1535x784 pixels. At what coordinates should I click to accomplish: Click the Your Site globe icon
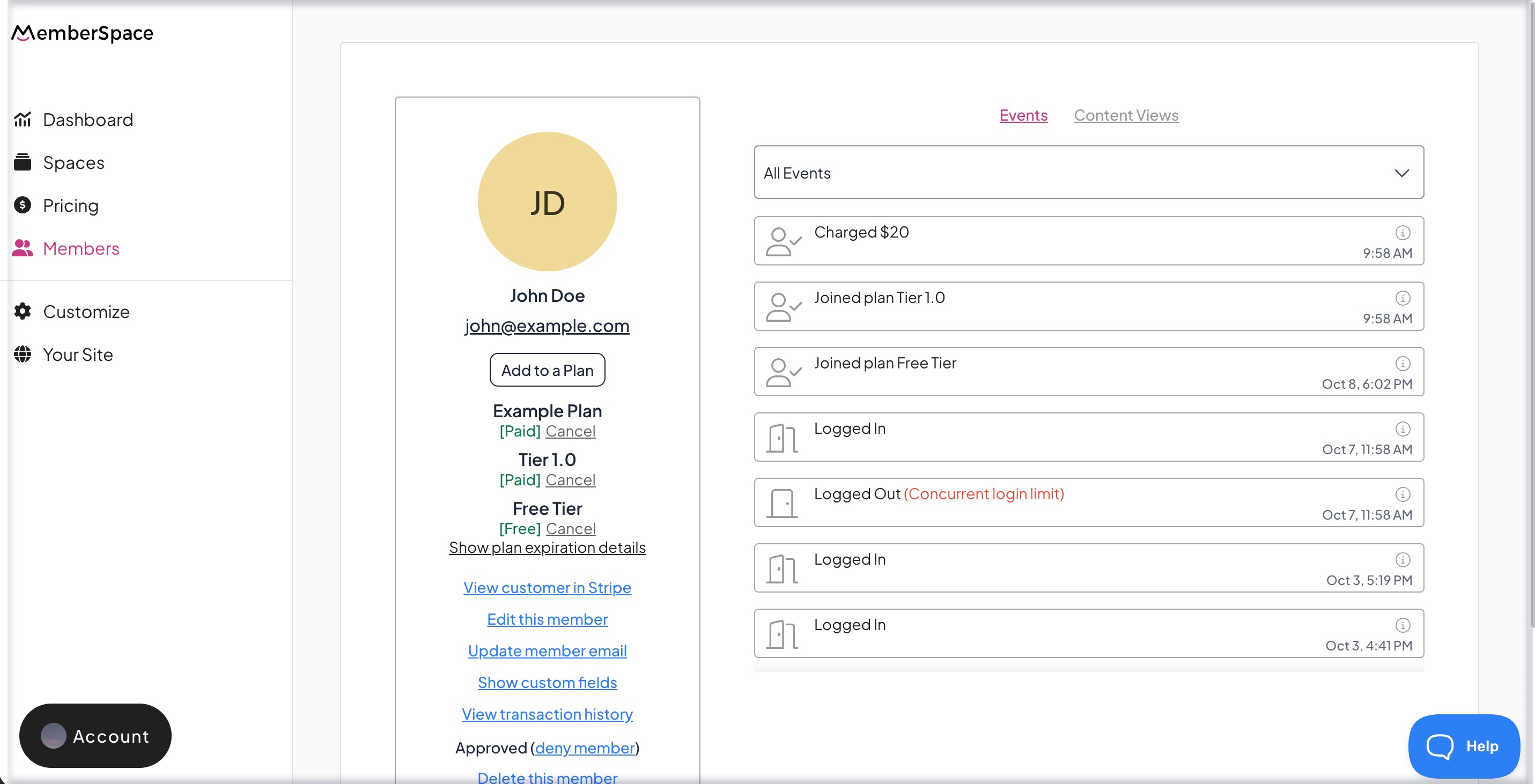coord(22,354)
